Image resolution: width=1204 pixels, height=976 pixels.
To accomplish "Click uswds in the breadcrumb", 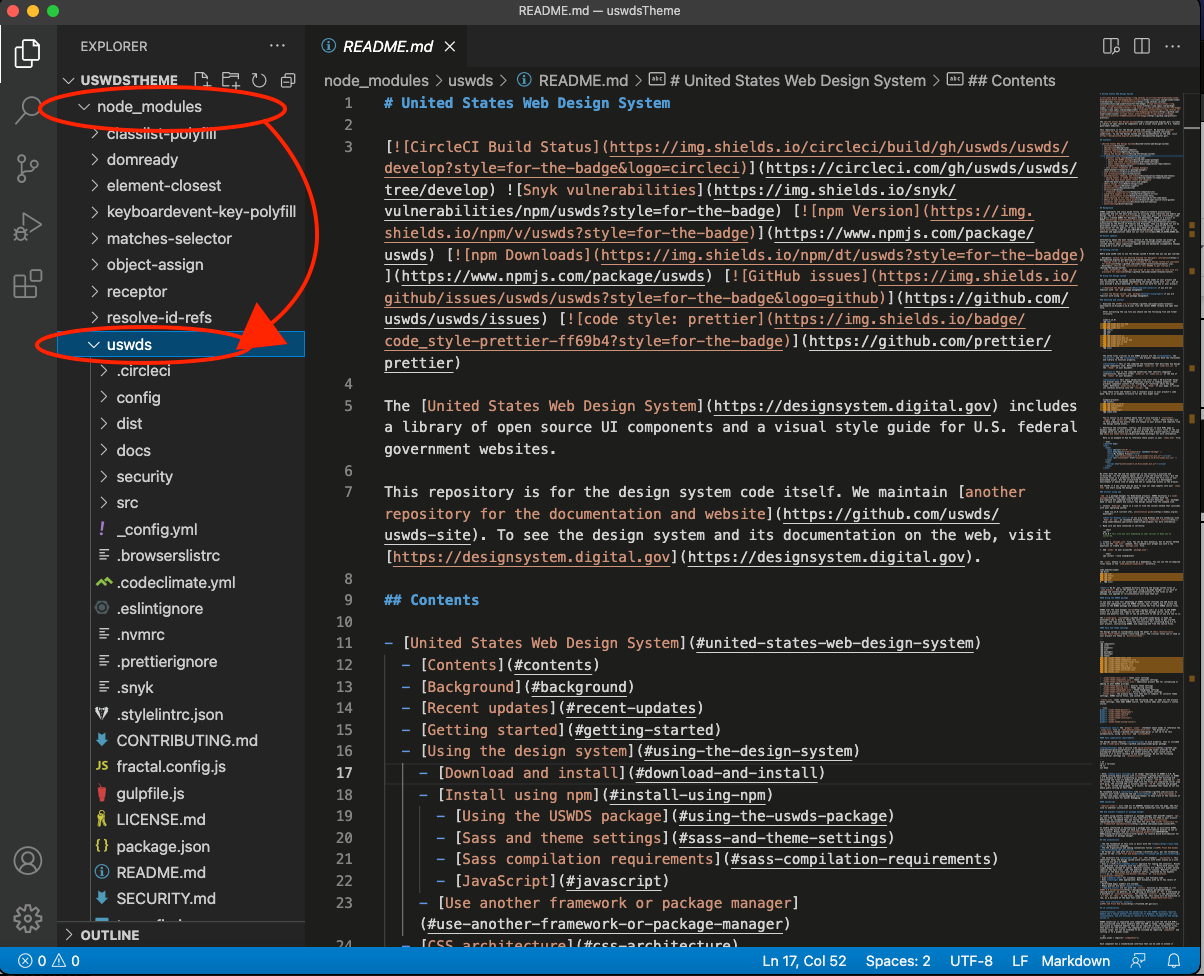I will point(470,81).
